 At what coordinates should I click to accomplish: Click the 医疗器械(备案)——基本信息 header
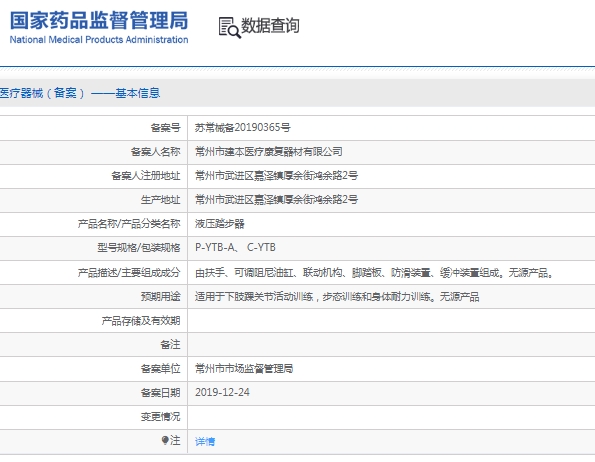(x=80, y=93)
